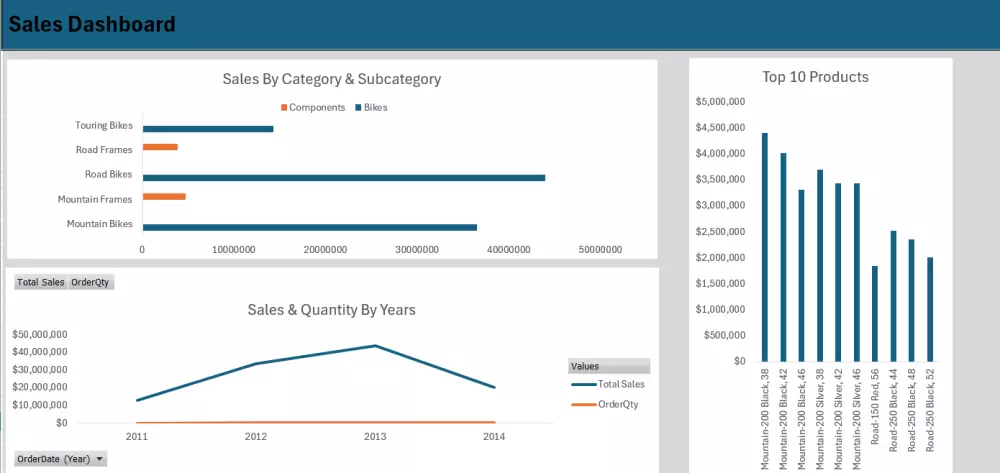Click the Sales Dashboard header title
Viewport: 1000px width, 473px height.
coord(92,24)
